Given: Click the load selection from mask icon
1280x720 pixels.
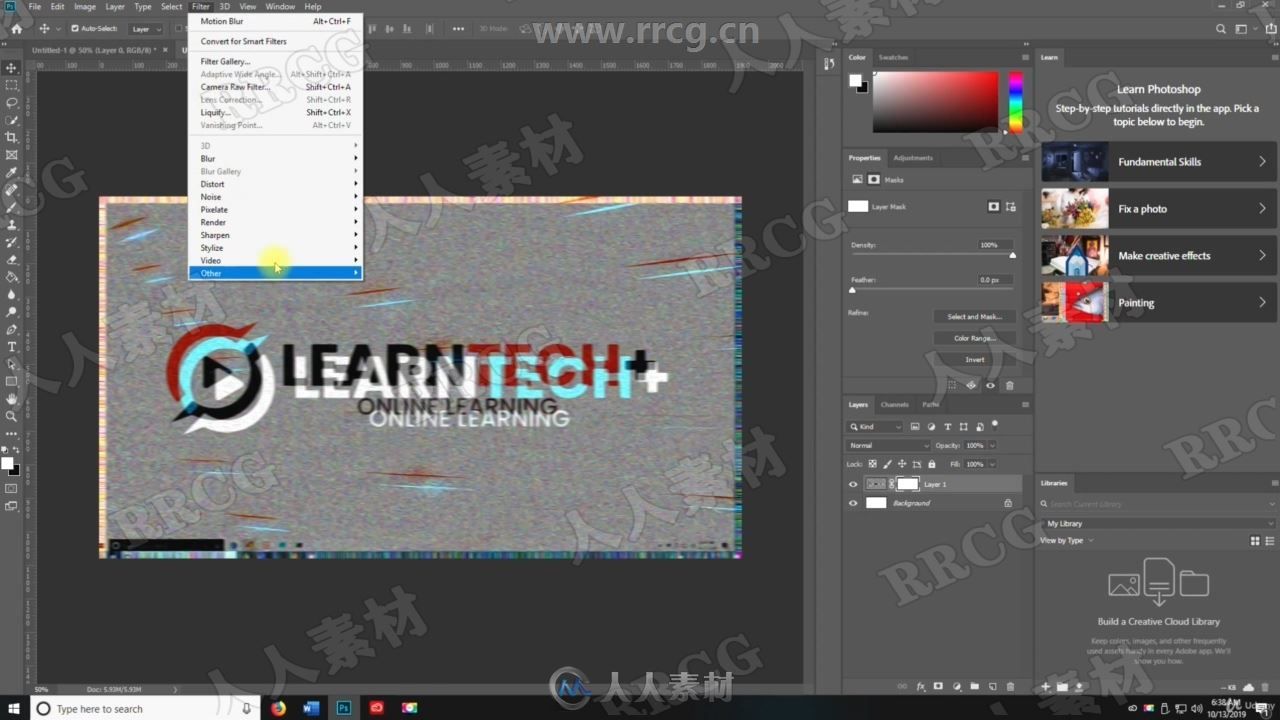Looking at the screenshot, I should click(952, 385).
